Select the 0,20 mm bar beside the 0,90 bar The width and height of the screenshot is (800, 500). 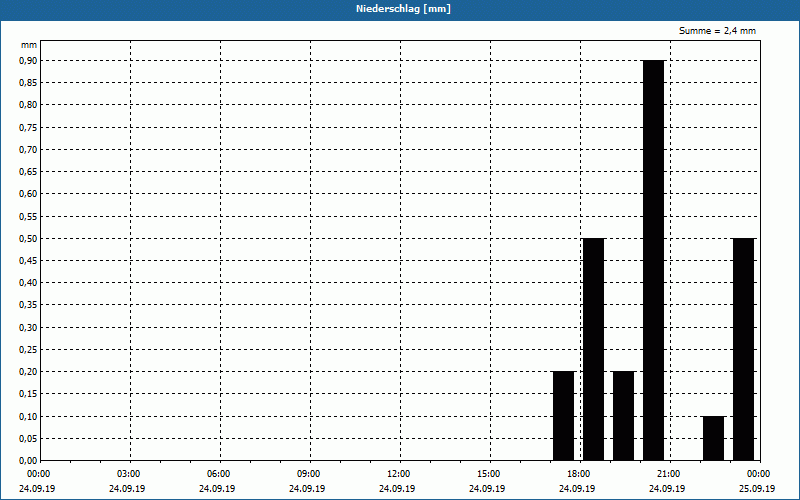(x=623, y=416)
